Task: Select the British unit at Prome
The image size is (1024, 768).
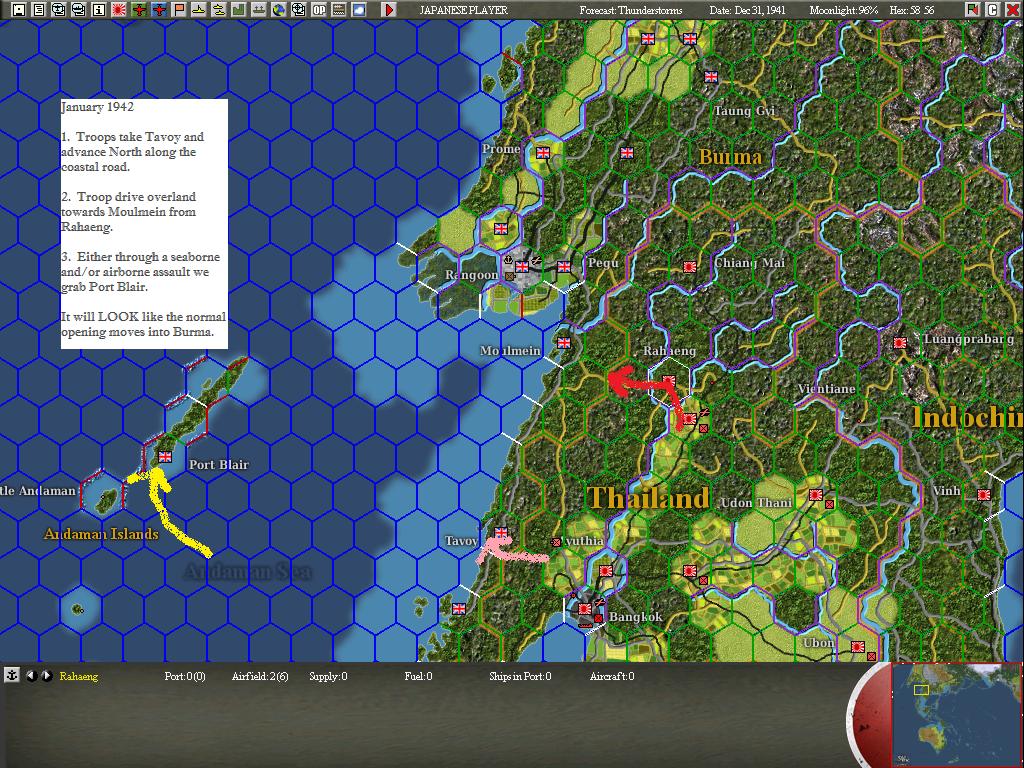Action: pyautogui.click(x=543, y=153)
